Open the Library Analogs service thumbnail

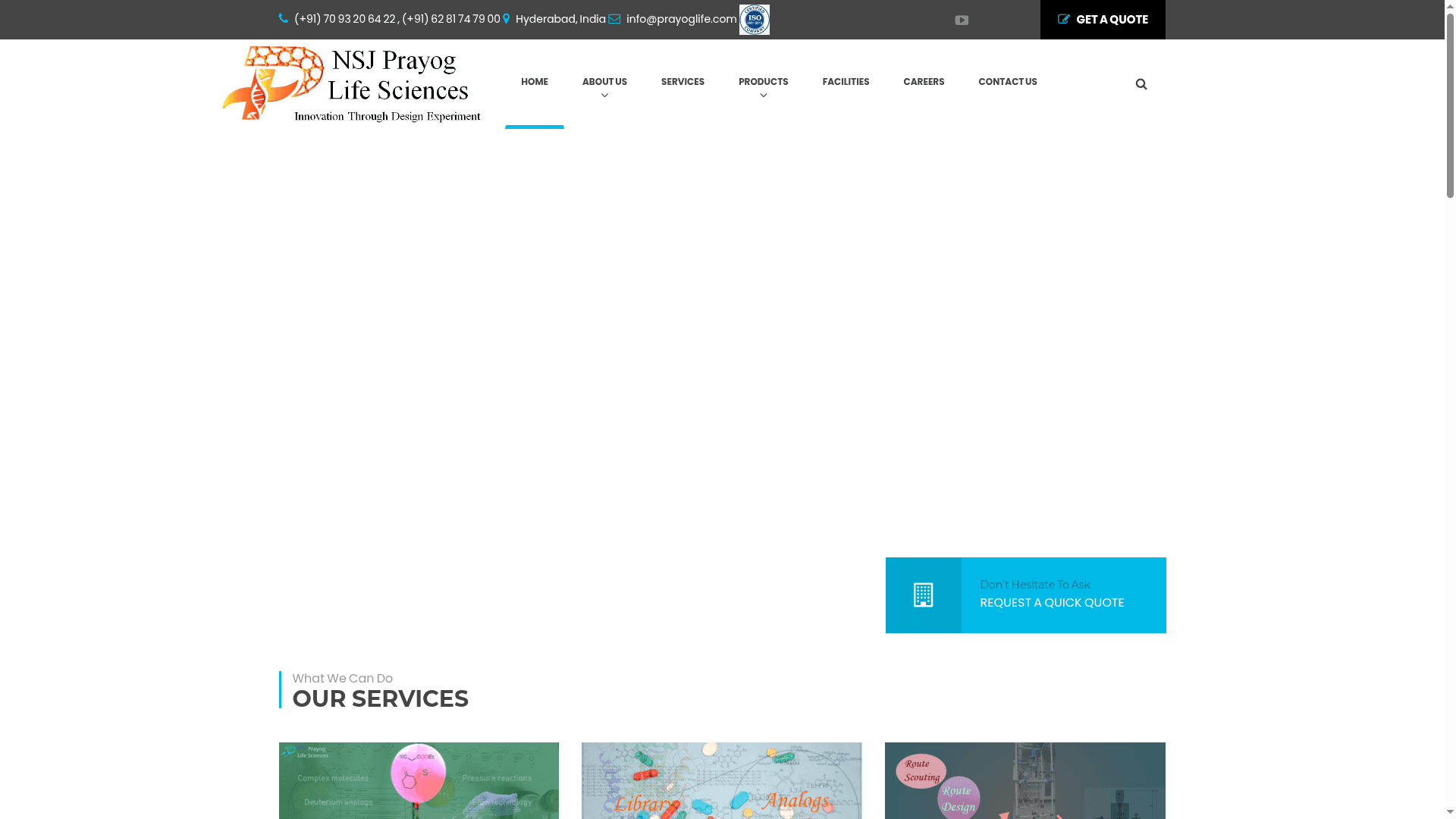coord(721,780)
